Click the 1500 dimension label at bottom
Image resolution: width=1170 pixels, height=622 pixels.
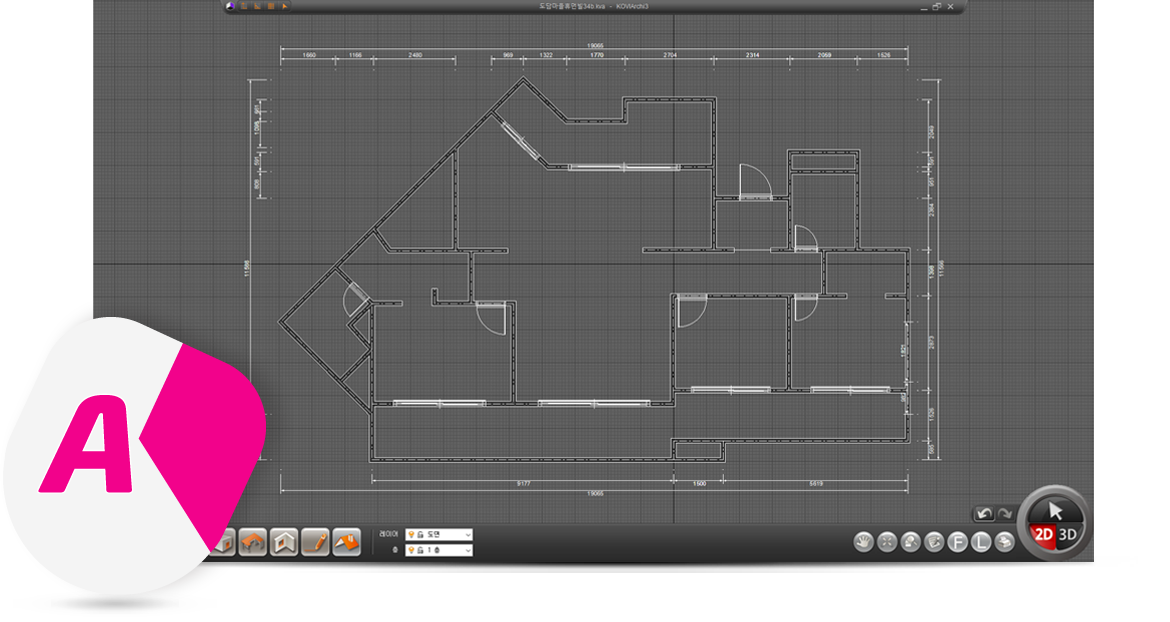[x=699, y=484]
